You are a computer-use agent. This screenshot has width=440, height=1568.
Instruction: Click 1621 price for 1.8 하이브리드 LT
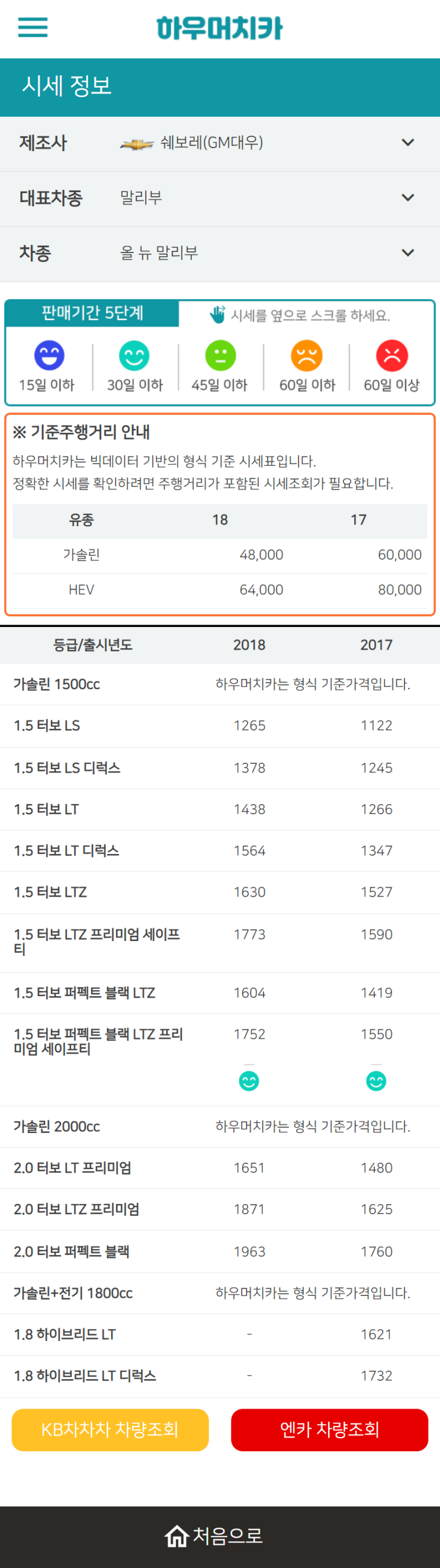coord(376,1335)
